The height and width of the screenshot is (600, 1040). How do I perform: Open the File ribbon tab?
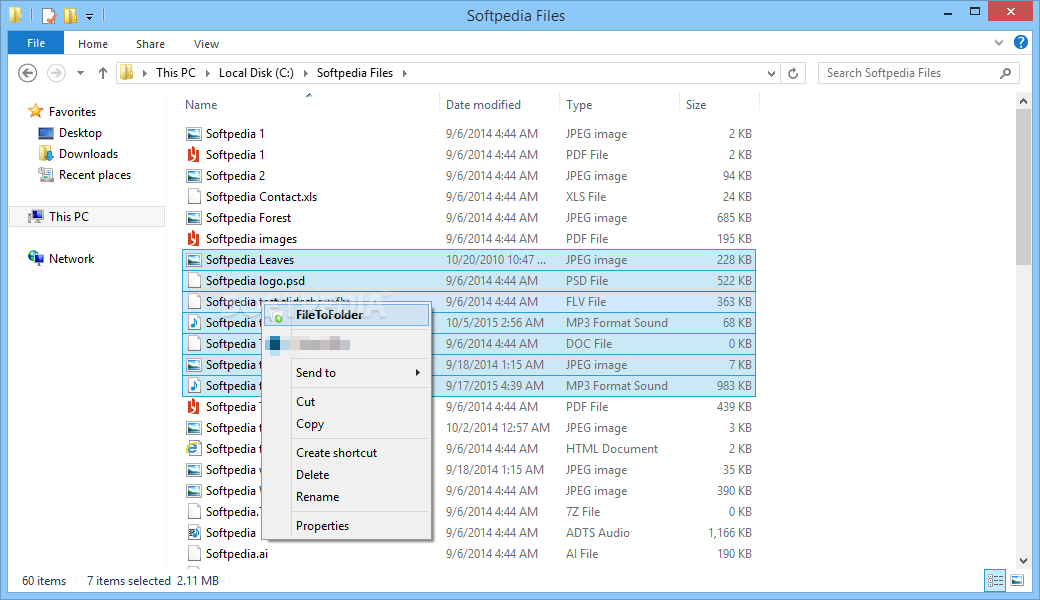[36, 43]
